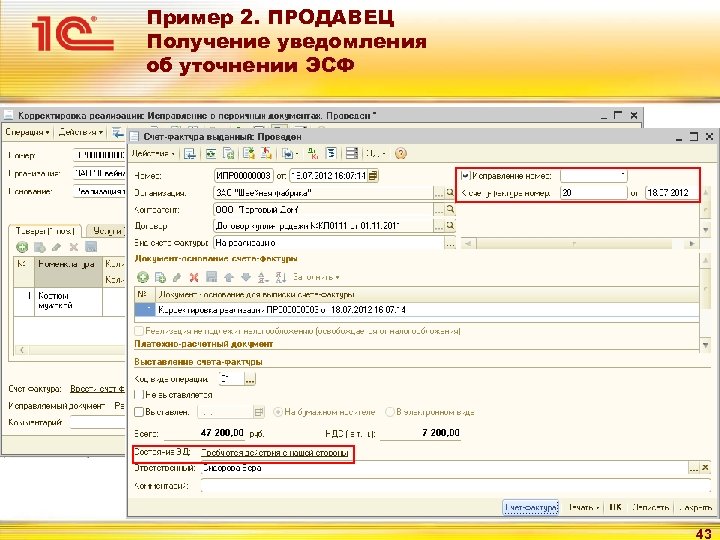
Task: Sort base documents descending (Я-А icon)
Action: tap(281, 277)
